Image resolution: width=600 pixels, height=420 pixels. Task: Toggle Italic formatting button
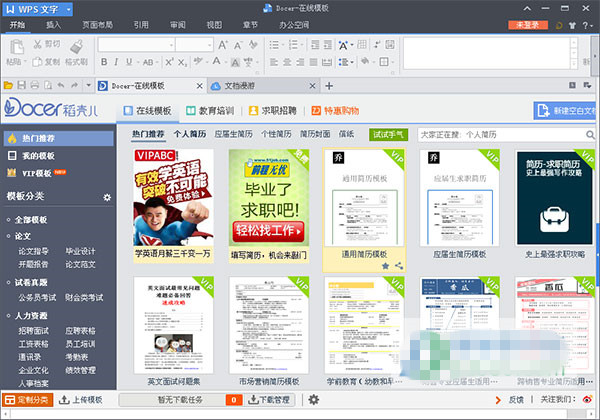click(x=116, y=62)
